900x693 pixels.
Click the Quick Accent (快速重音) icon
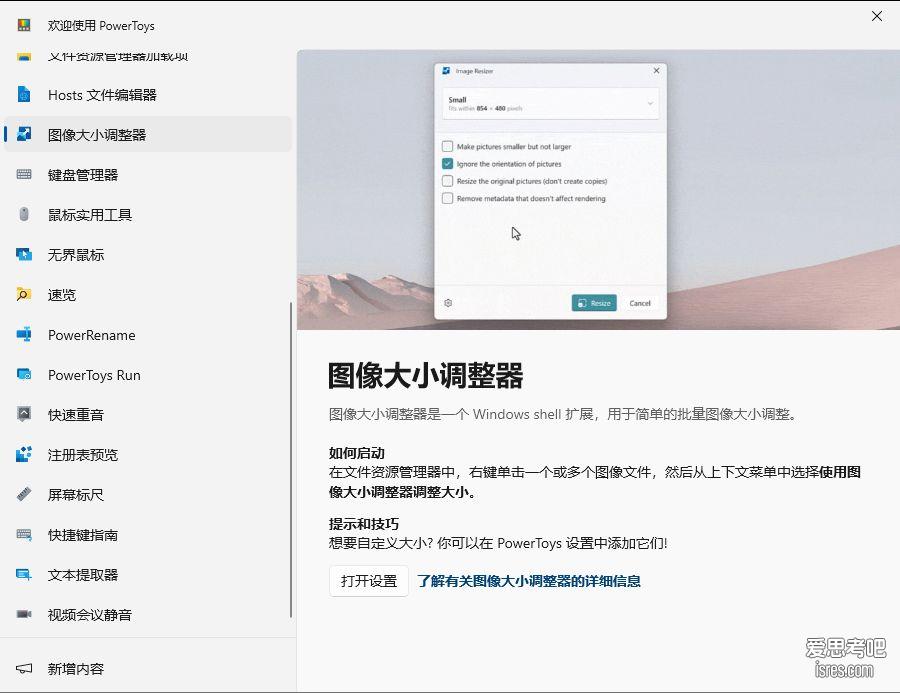24,414
